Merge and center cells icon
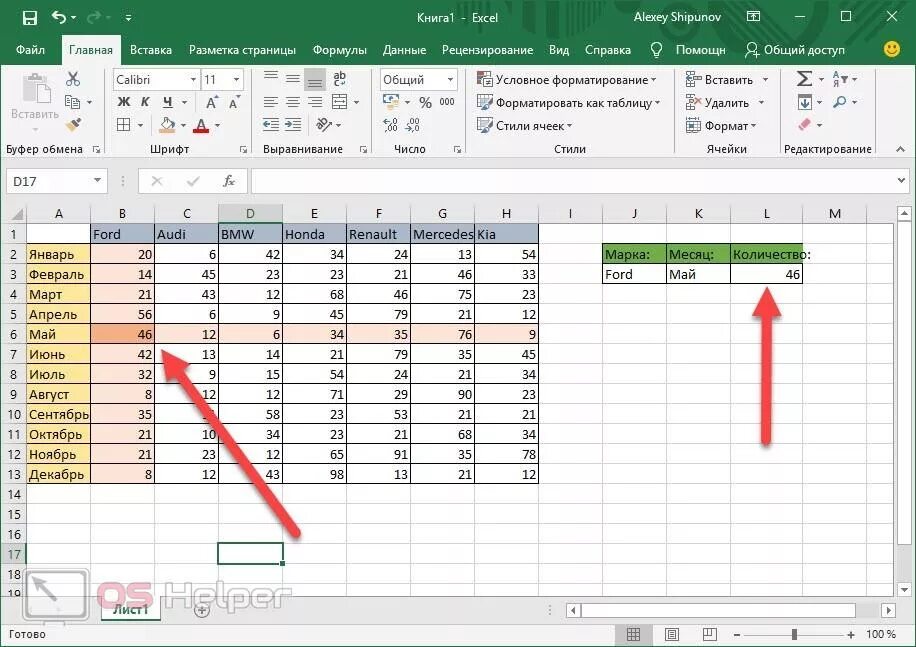Viewport: 916px width, 647px height. click(339, 102)
